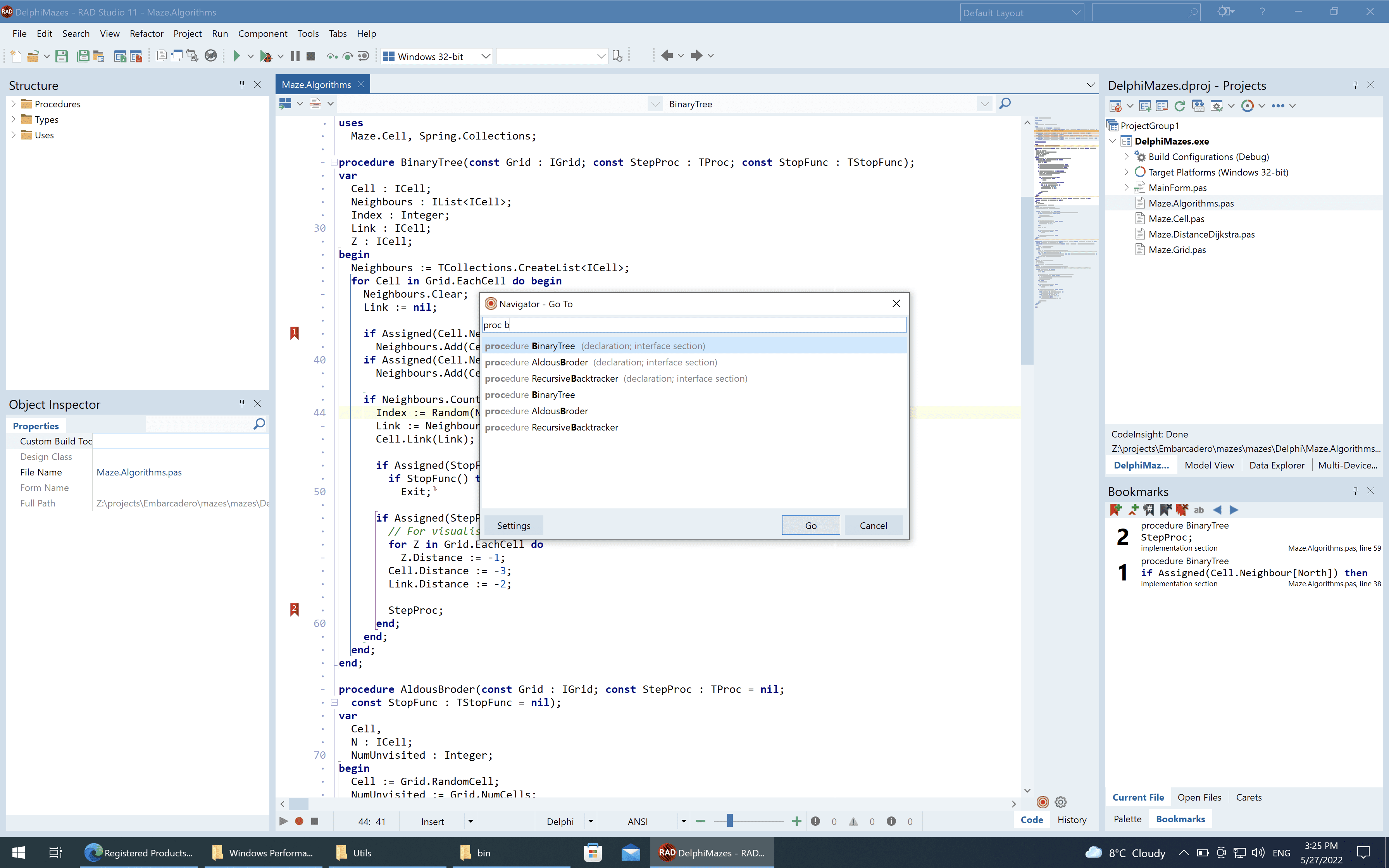Click the editor zoom slider handle
This screenshot has width=1389, height=868.
(729, 821)
